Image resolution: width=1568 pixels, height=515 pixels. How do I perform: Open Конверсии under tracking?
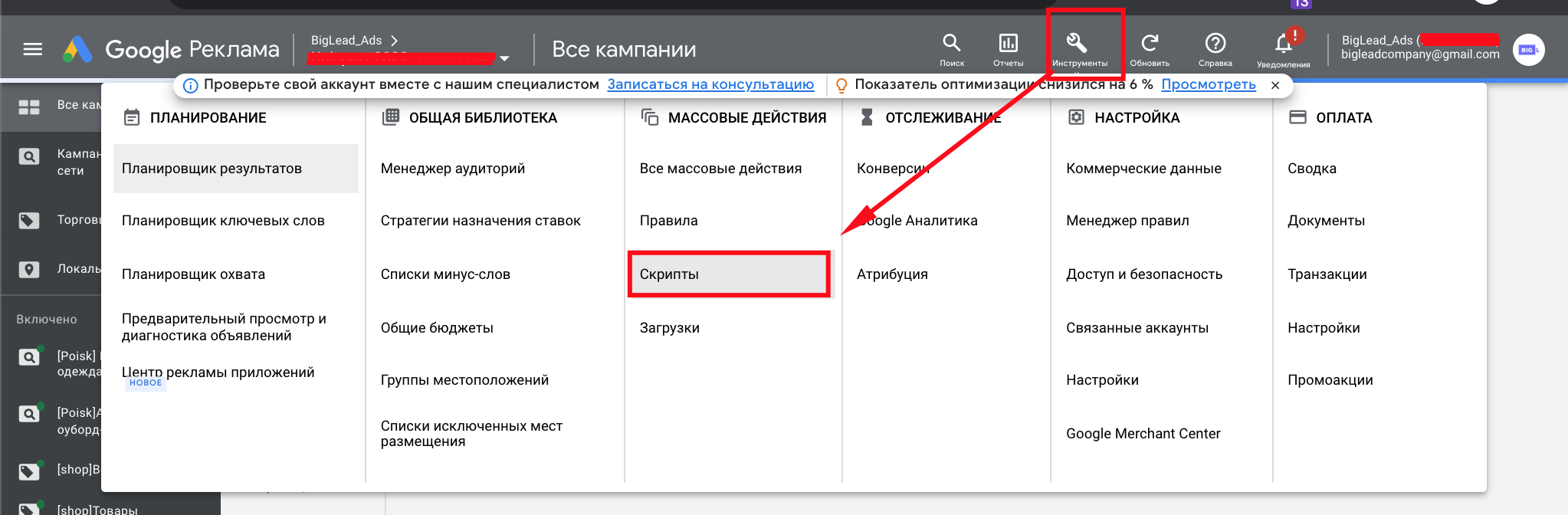point(893,169)
